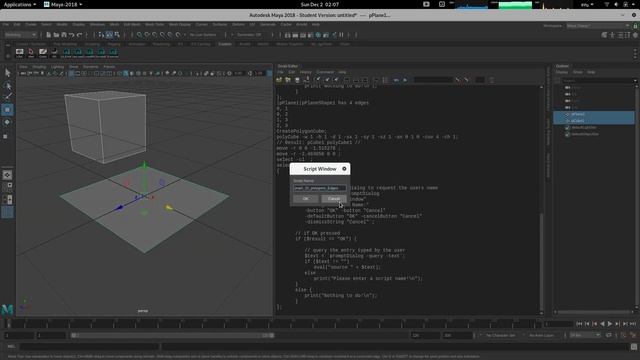Open the Windows menu in Maya
The width and height of the screenshot is (640, 360).
point(97,24)
